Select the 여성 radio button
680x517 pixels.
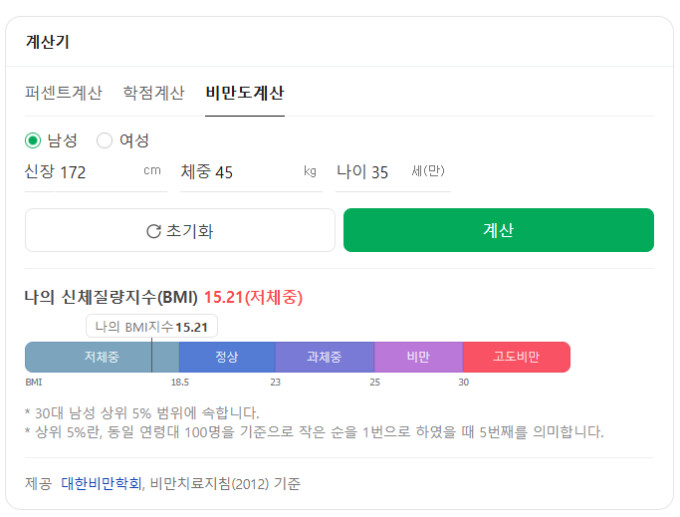click(105, 141)
